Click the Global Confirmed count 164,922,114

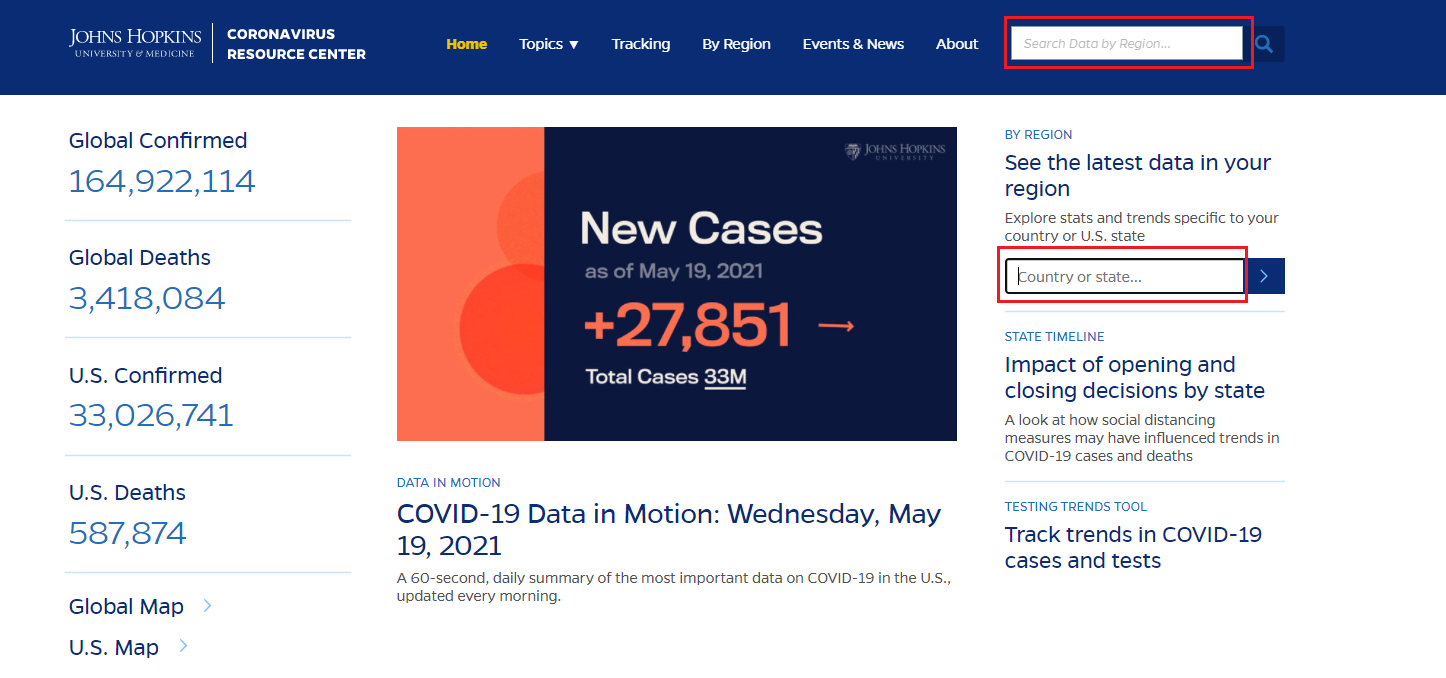pyautogui.click(x=162, y=181)
